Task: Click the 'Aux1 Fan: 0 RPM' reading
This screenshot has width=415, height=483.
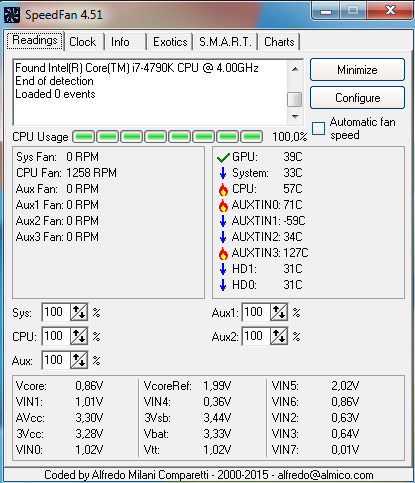Action: tap(57, 205)
